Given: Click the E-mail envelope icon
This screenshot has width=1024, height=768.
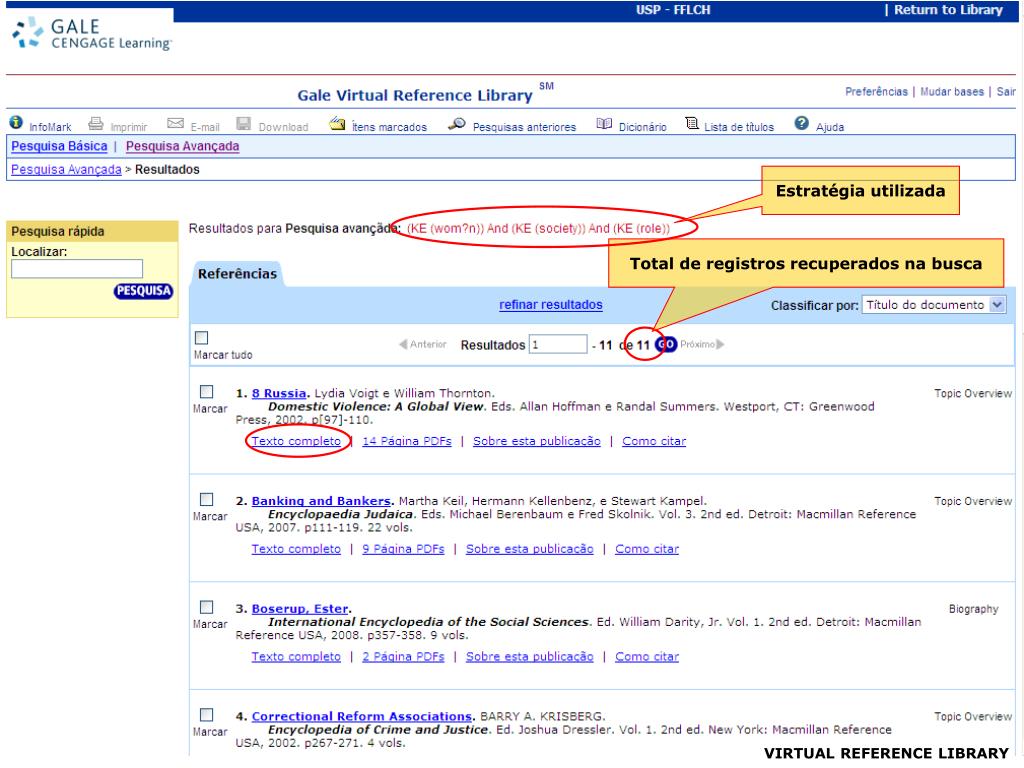Looking at the screenshot, I should click(175, 123).
